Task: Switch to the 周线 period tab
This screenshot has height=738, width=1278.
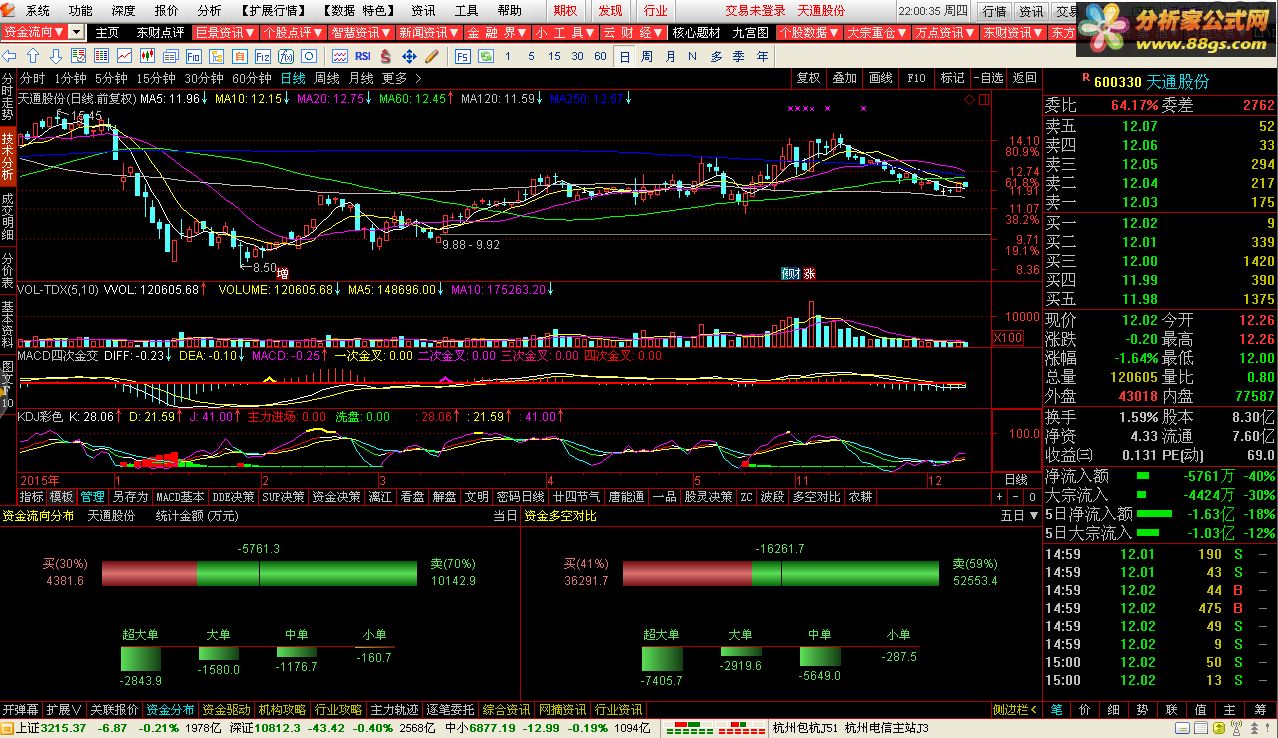Action: [x=327, y=78]
